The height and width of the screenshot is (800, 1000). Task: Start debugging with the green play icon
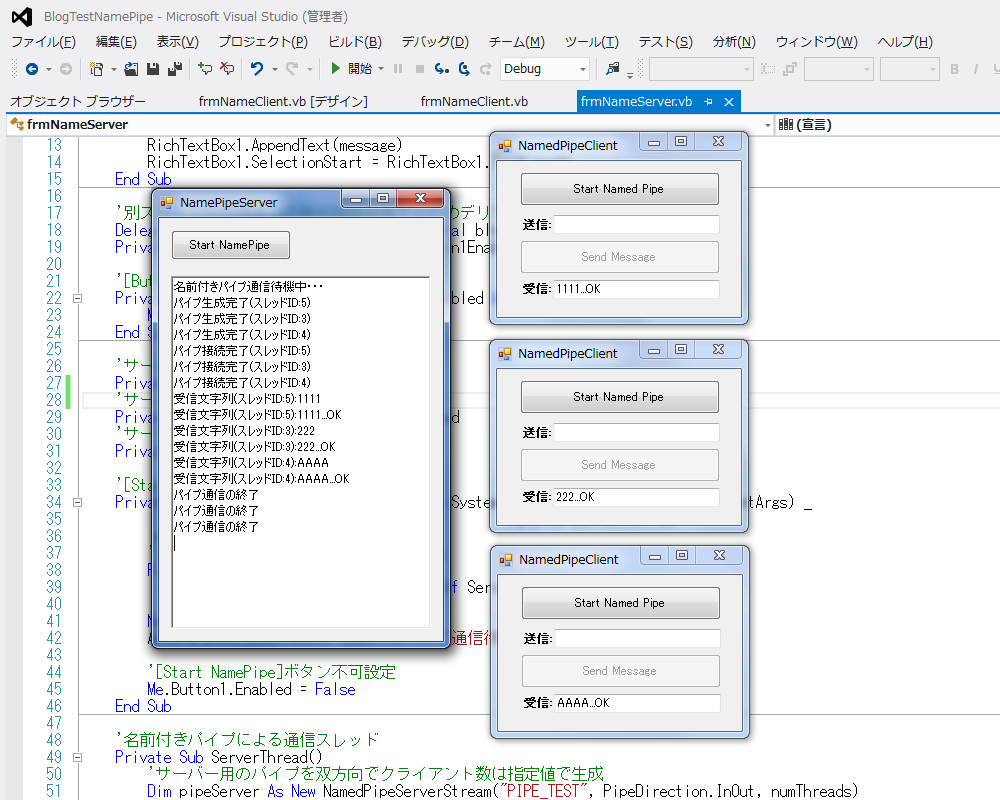point(335,68)
